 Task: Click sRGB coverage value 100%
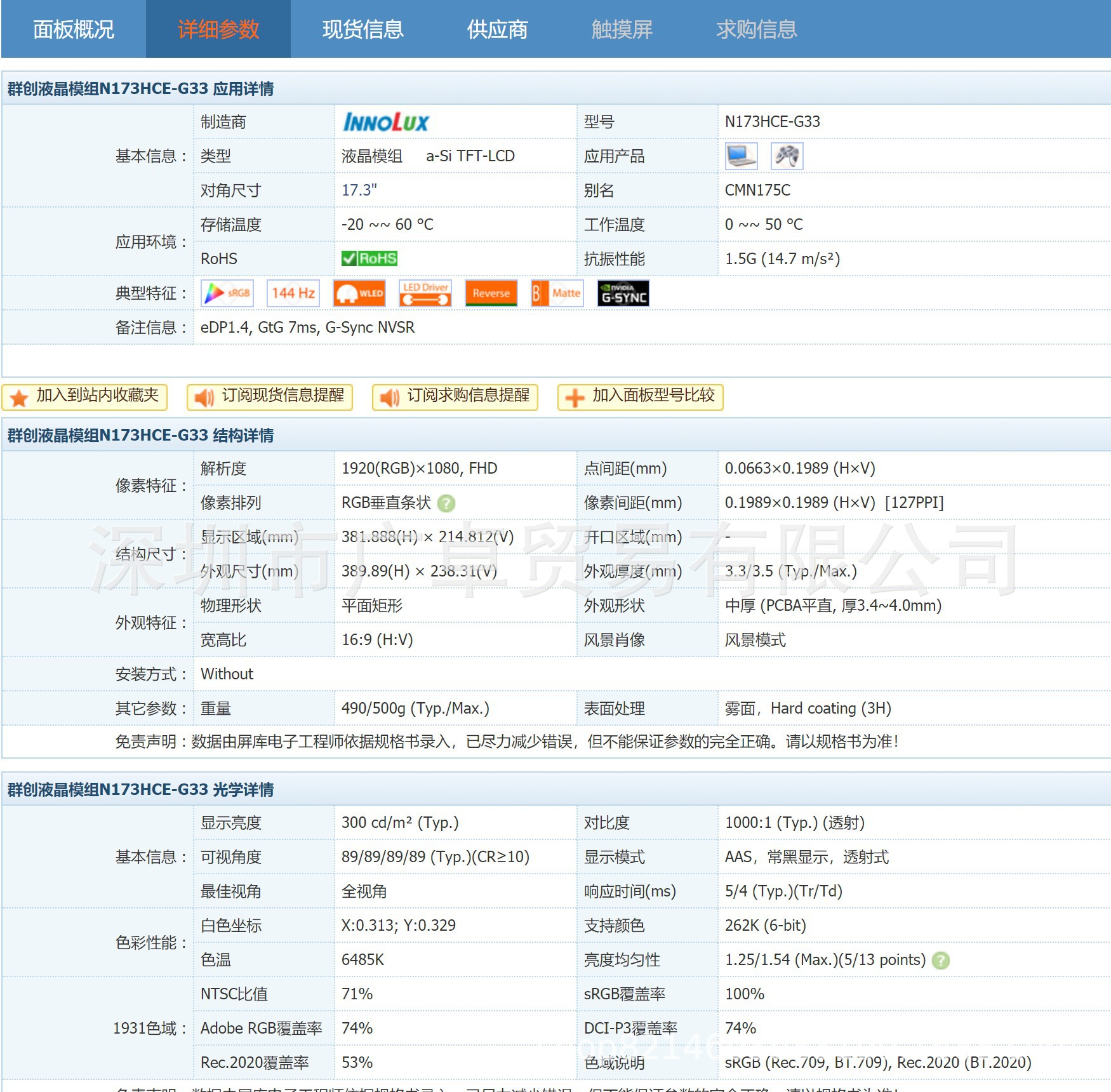(745, 994)
